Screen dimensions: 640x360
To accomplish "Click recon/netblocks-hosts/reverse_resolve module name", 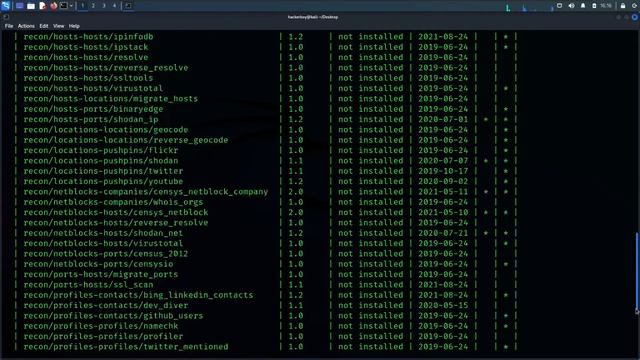I will point(116,223).
